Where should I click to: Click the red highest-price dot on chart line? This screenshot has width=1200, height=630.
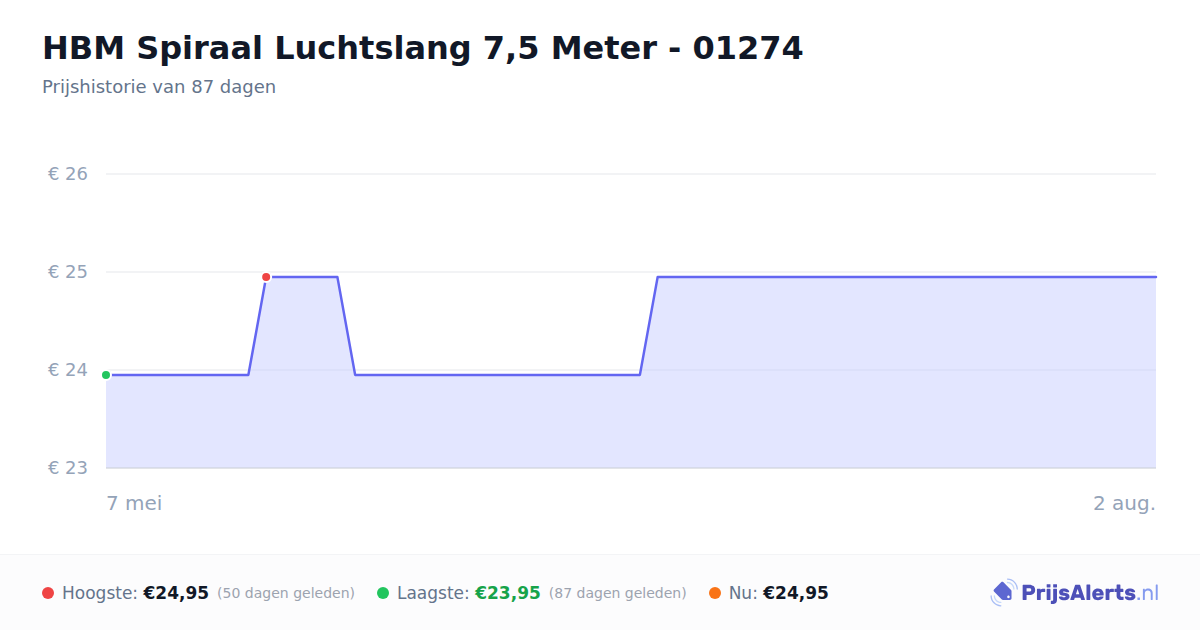point(266,277)
